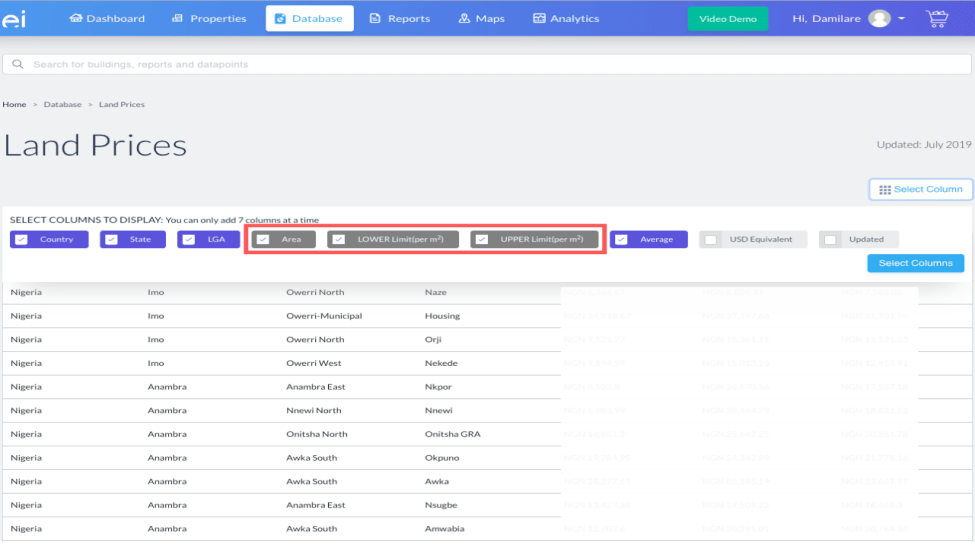Go to Home breadcrumb link
This screenshot has height=548, width=975.
point(14,104)
